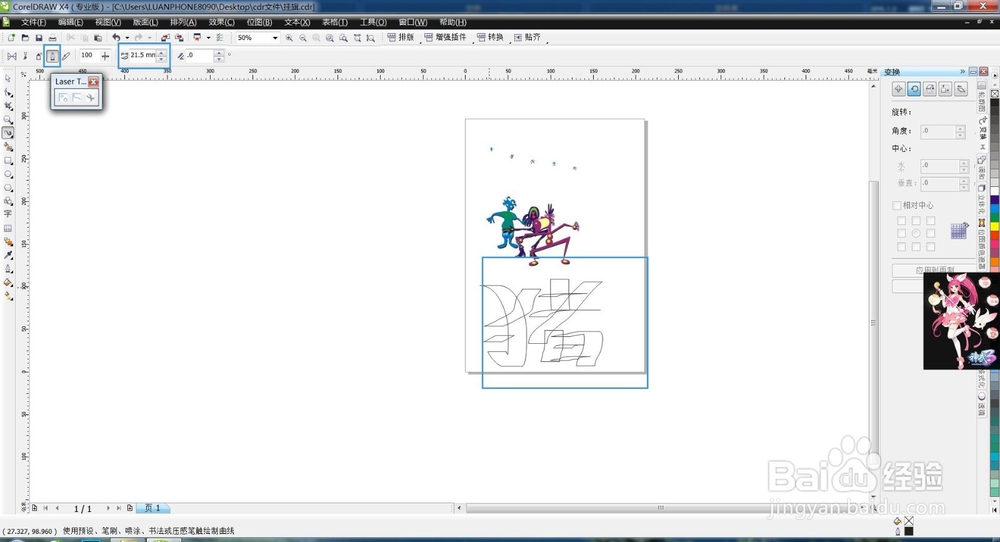1000x542 pixels.
Task: Click the Export icon
Action: tap(179, 38)
